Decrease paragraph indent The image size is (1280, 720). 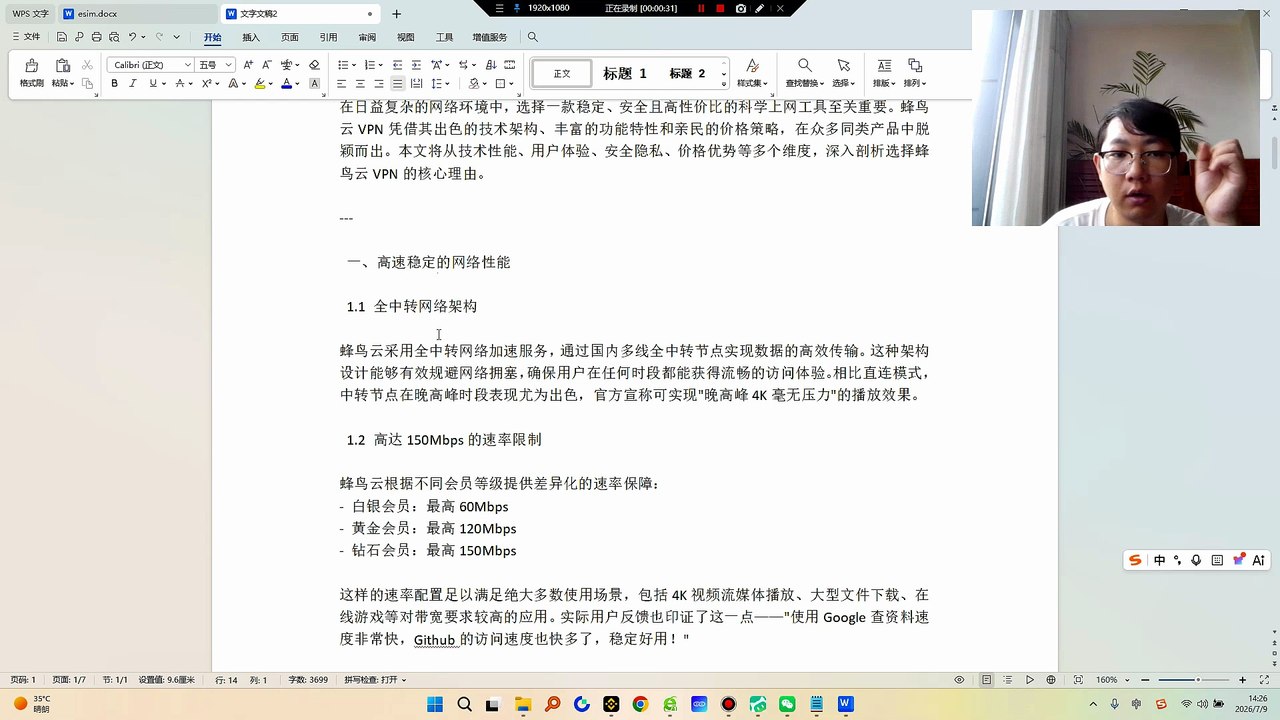coord(397,65)
